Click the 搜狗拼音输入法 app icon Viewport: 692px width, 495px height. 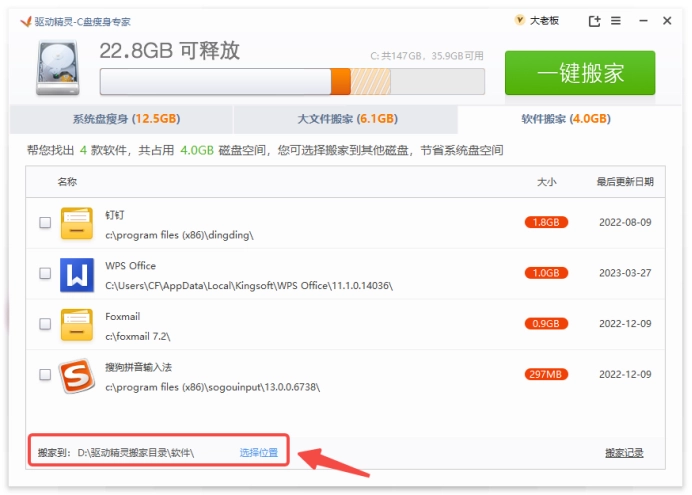[76, 375]
